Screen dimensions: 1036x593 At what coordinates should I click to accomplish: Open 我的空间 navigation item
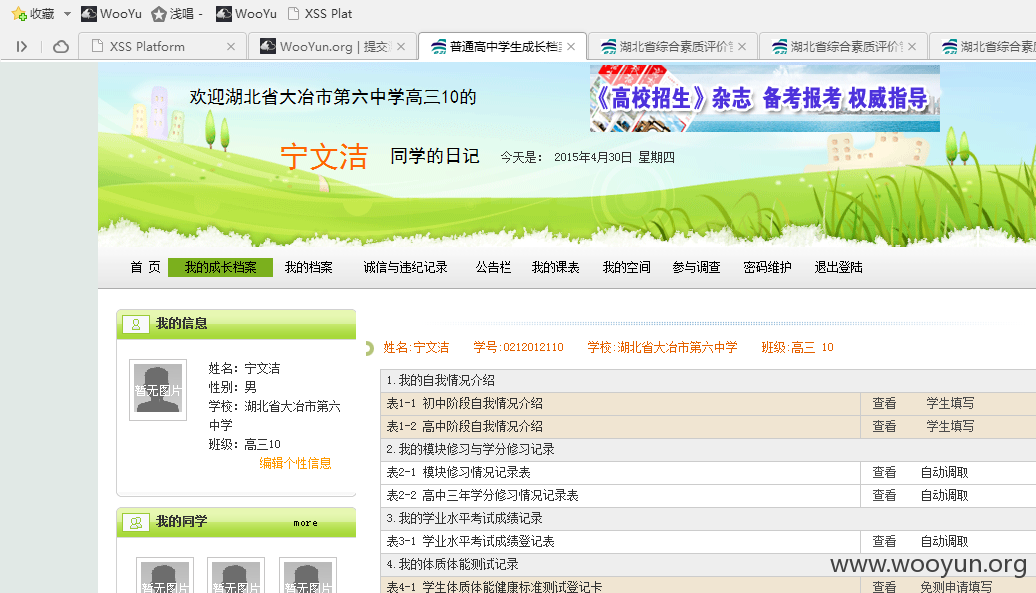[626, 267]
